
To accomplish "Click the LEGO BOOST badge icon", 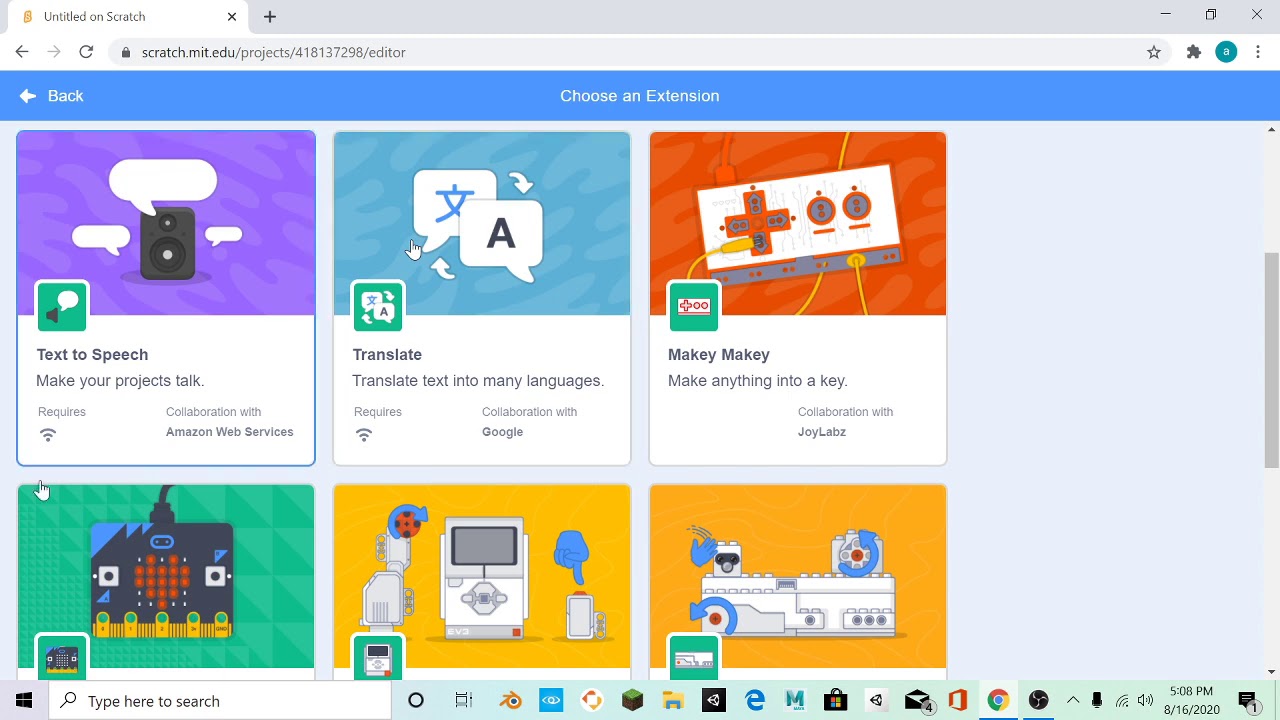I will (694, 657).
